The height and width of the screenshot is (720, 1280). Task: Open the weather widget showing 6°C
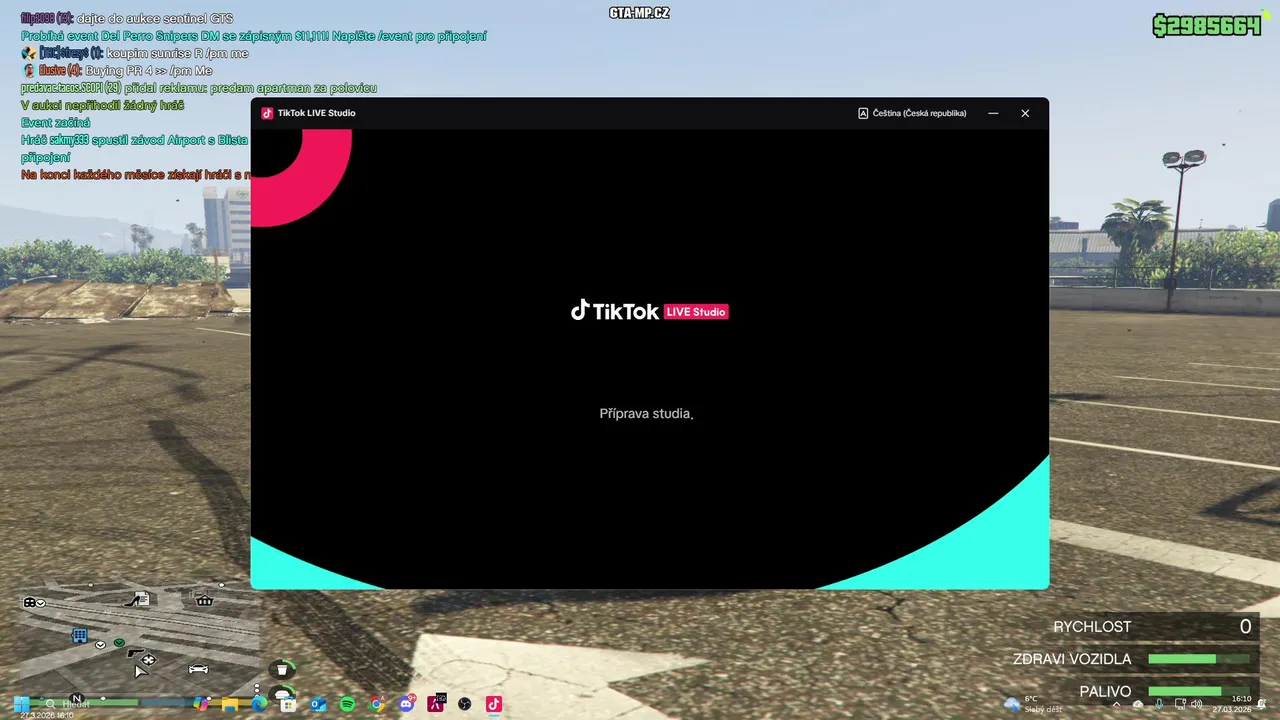pyautogui.click(x=1034, y=704)
